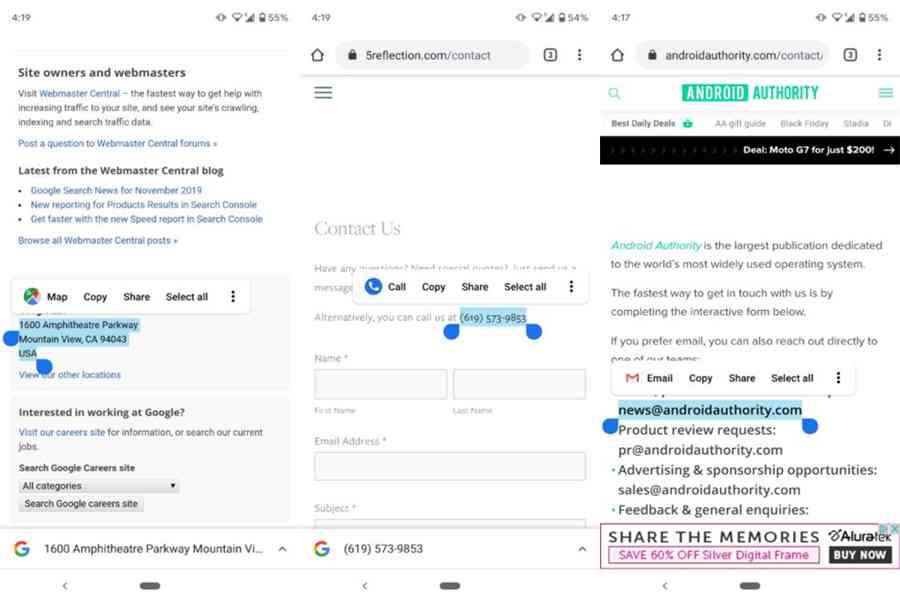This screenshot has width=900, height=603.
Task: Open Android Authority's green hamburger menu
Action: pos(886,93)
